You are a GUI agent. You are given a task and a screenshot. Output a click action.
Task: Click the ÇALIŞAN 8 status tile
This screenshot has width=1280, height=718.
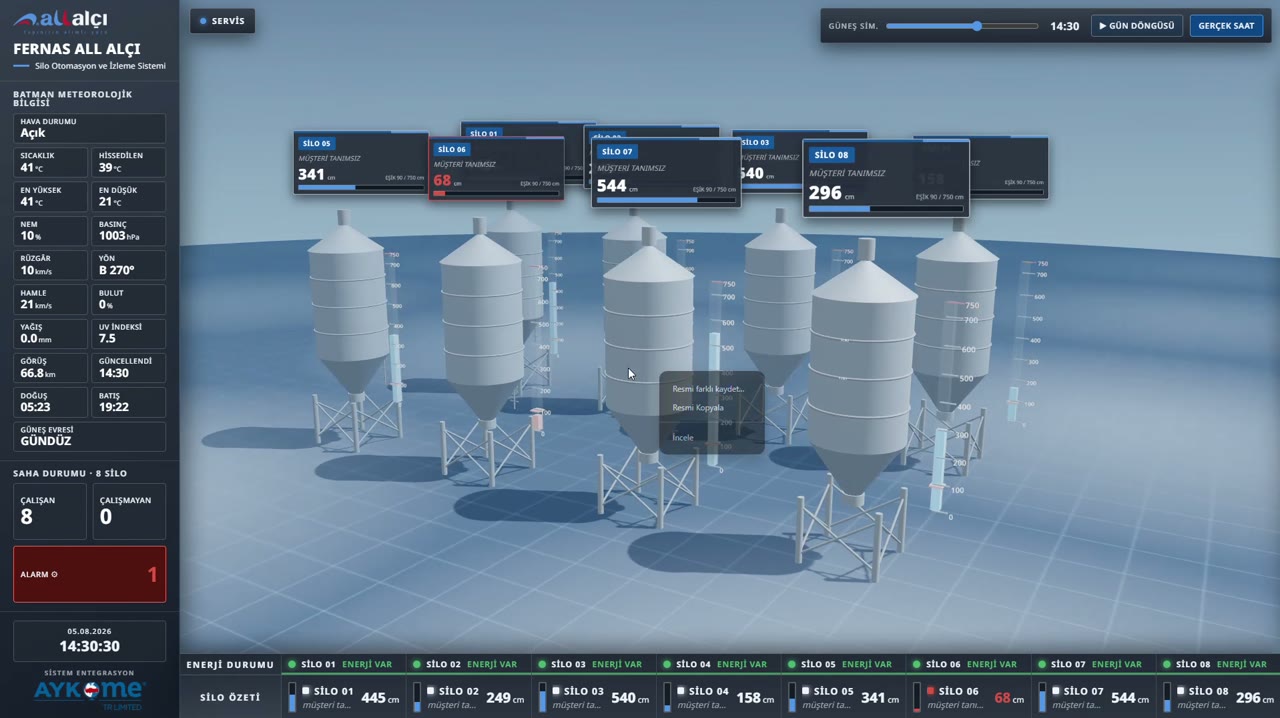[x=50, y=511]
